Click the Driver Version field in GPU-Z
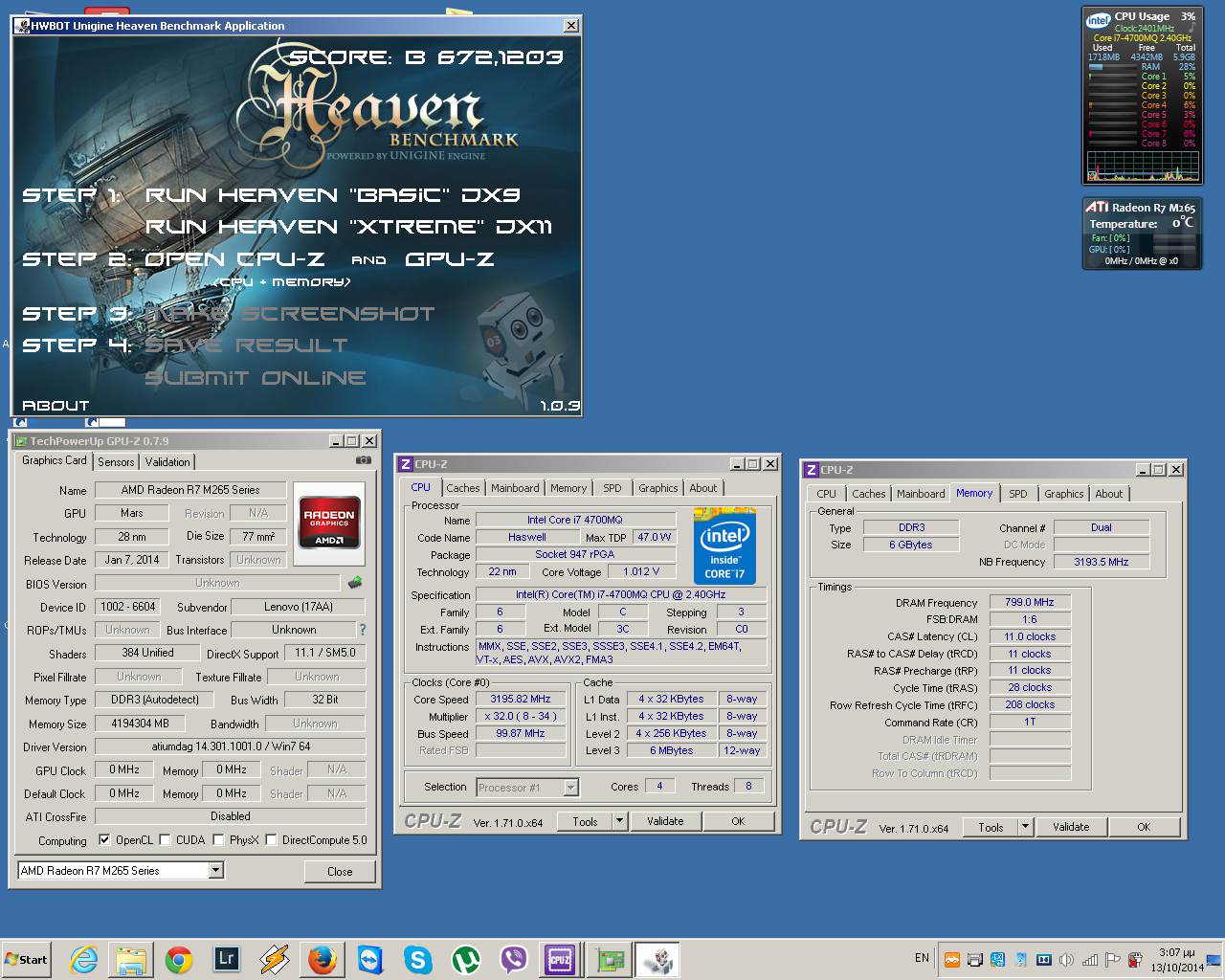This screenshot has width=1225, height=980. point(230,746)
